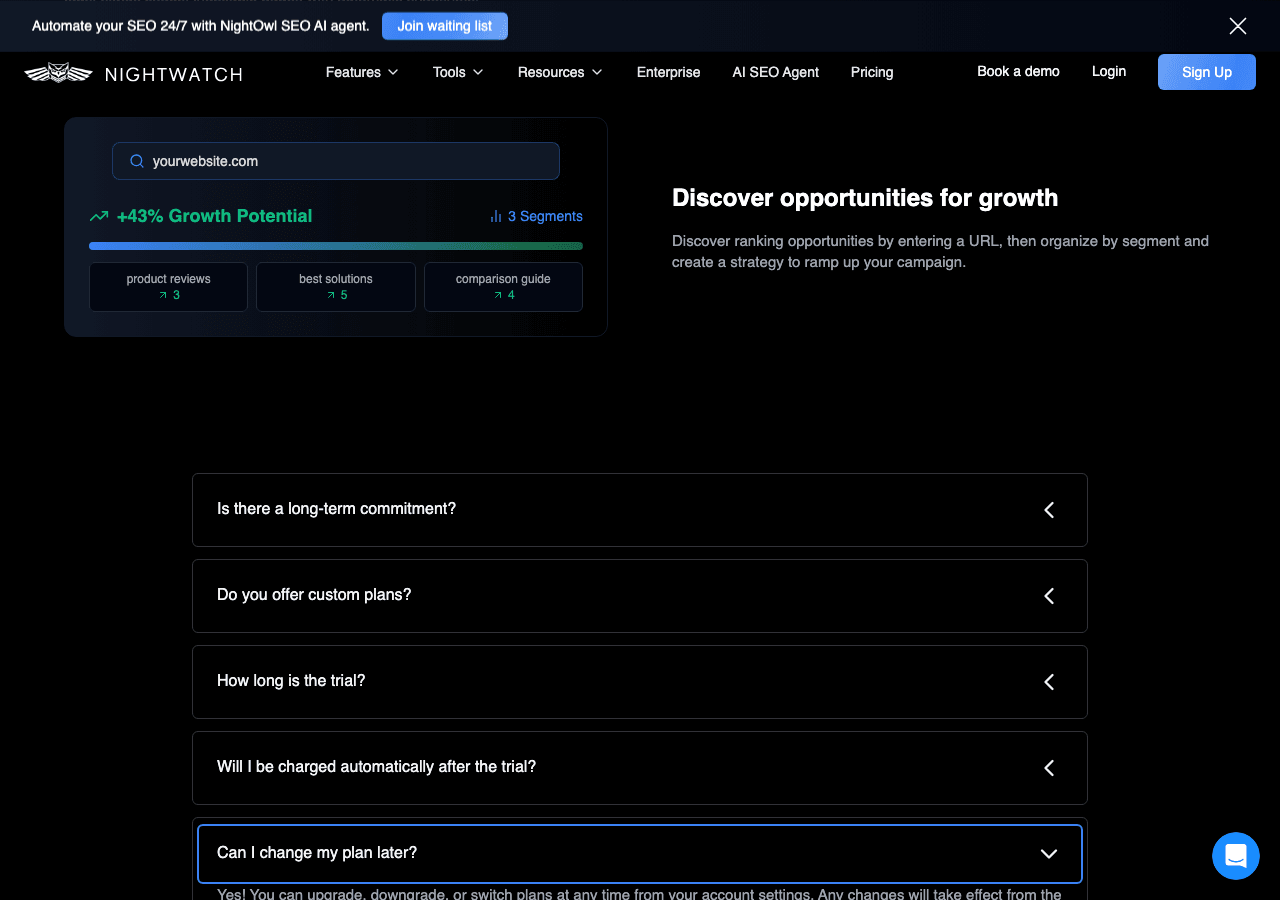The width and height of the screenshot is (1280, 900).
Task: Click the NIGHTWATCH wordmark
Action: click(x=174, y=74)
